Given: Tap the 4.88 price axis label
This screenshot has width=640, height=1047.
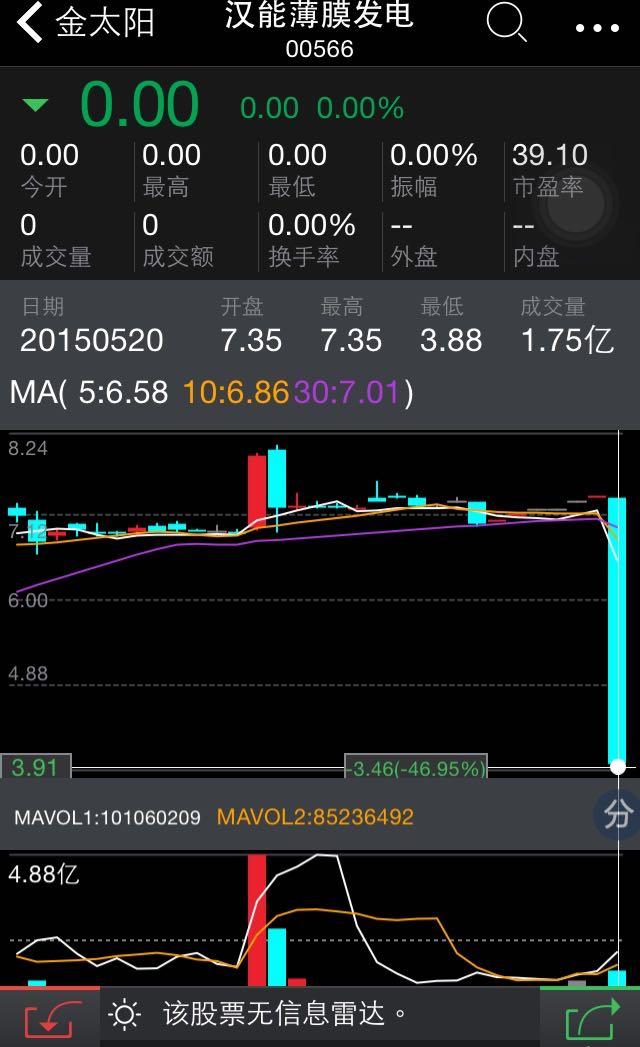Looking at the screenshot, I should point(28,673).
